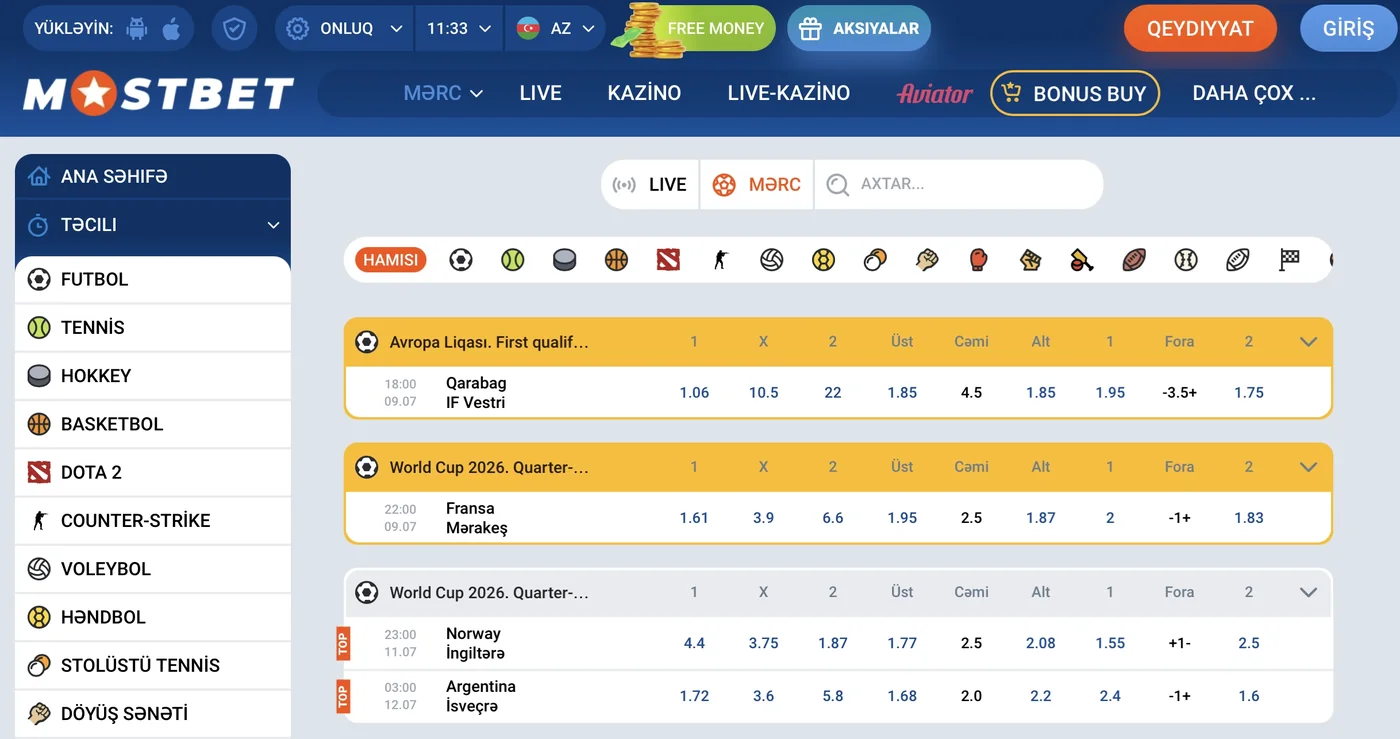Screen dimensions: 1400x739
Task: Select DOTA 2 in the sidebar
Action: [x=153, y=472]
